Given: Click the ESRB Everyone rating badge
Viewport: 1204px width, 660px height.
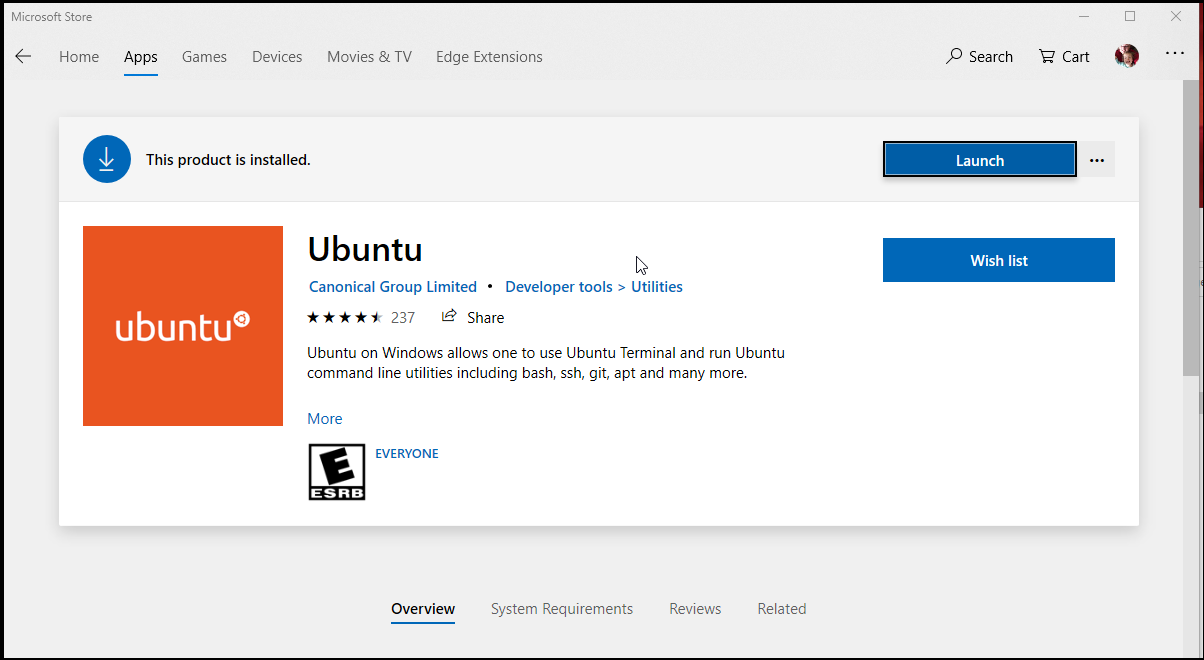Looking at the screenshot, I should [x=337, y=472].
